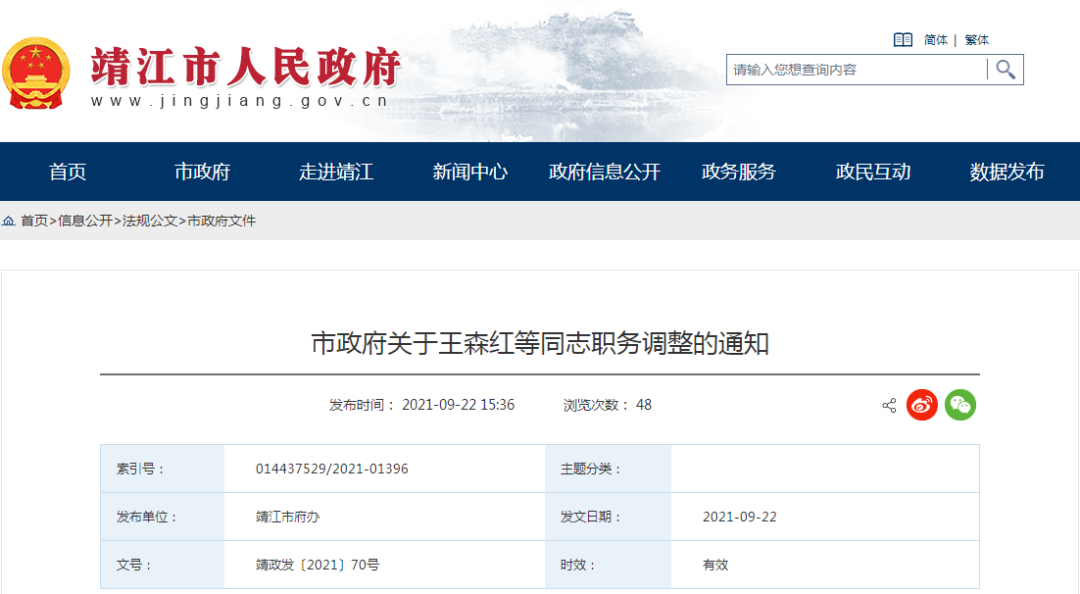Open the 政府信息公开 navigation item
The image size is (1080, 594).
coord(605,172)
